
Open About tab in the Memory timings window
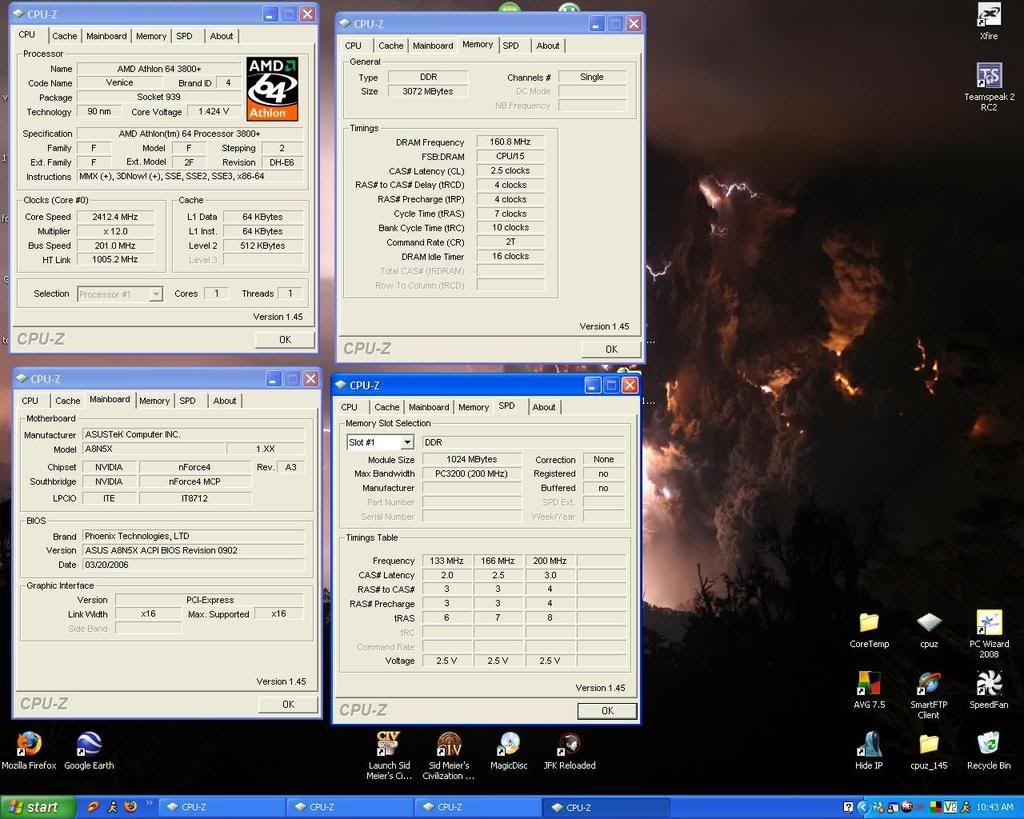point(547,46)
